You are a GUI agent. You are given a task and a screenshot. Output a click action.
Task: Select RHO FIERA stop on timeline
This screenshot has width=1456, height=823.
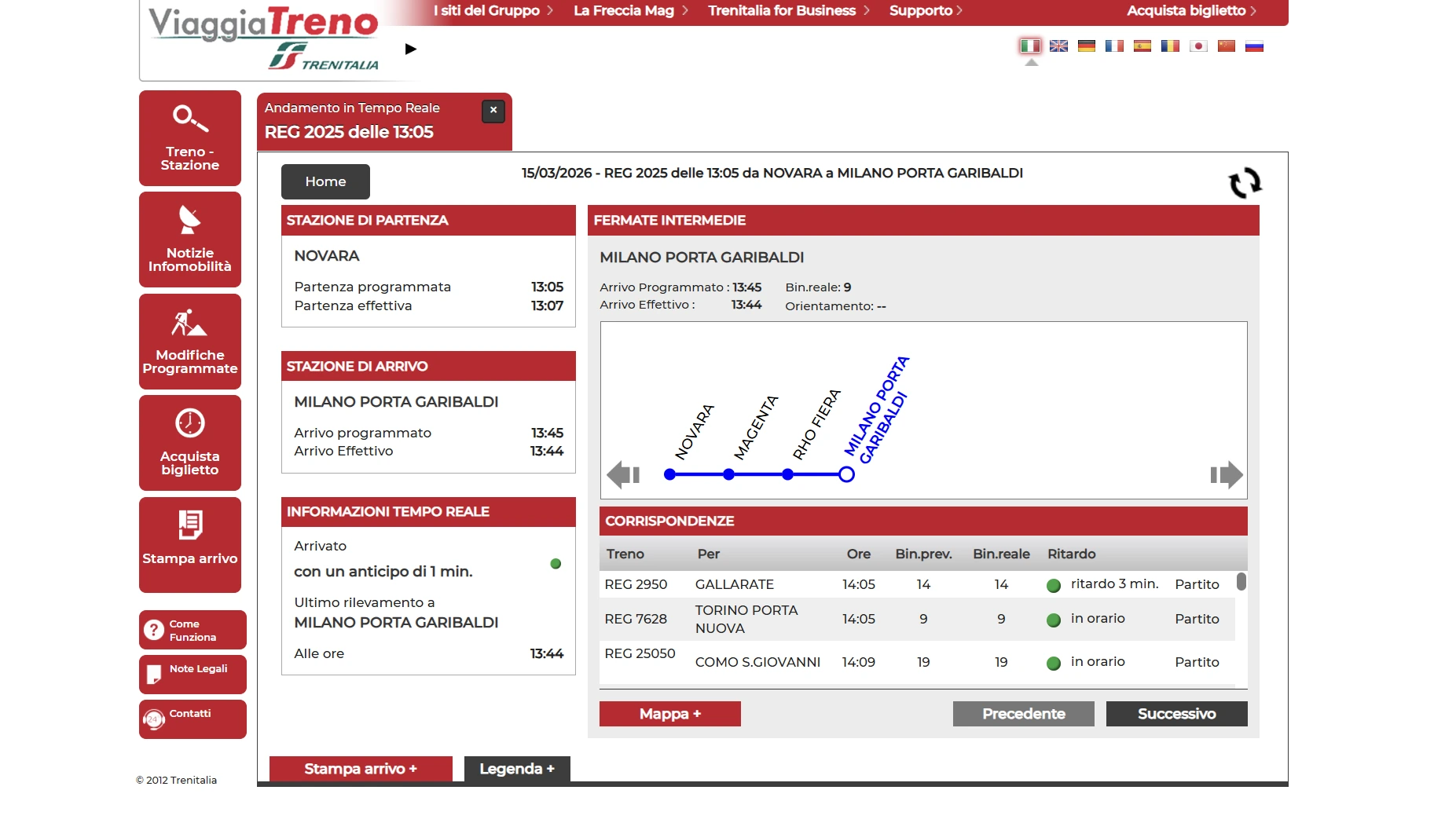[787, 474]
